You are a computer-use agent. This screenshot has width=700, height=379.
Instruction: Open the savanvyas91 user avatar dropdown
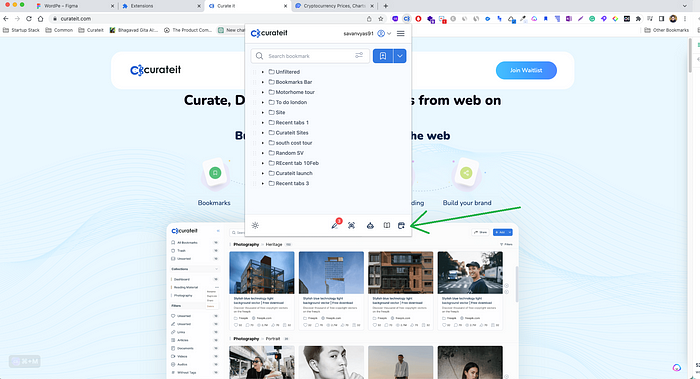tap(384, 33)
